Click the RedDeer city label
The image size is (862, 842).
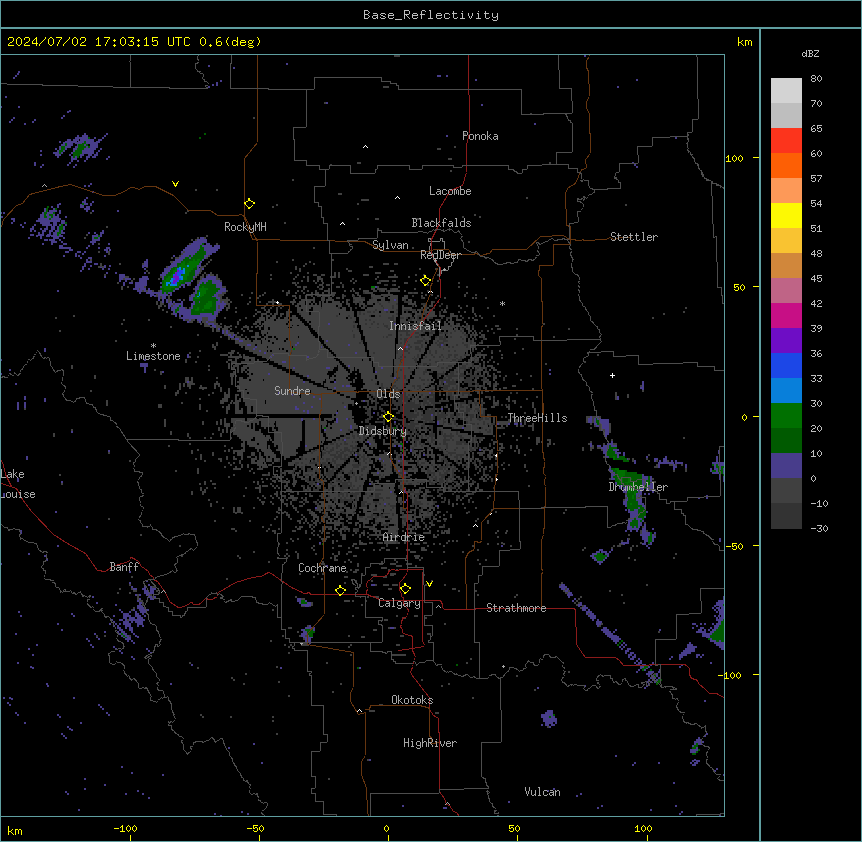click(441, 255)
